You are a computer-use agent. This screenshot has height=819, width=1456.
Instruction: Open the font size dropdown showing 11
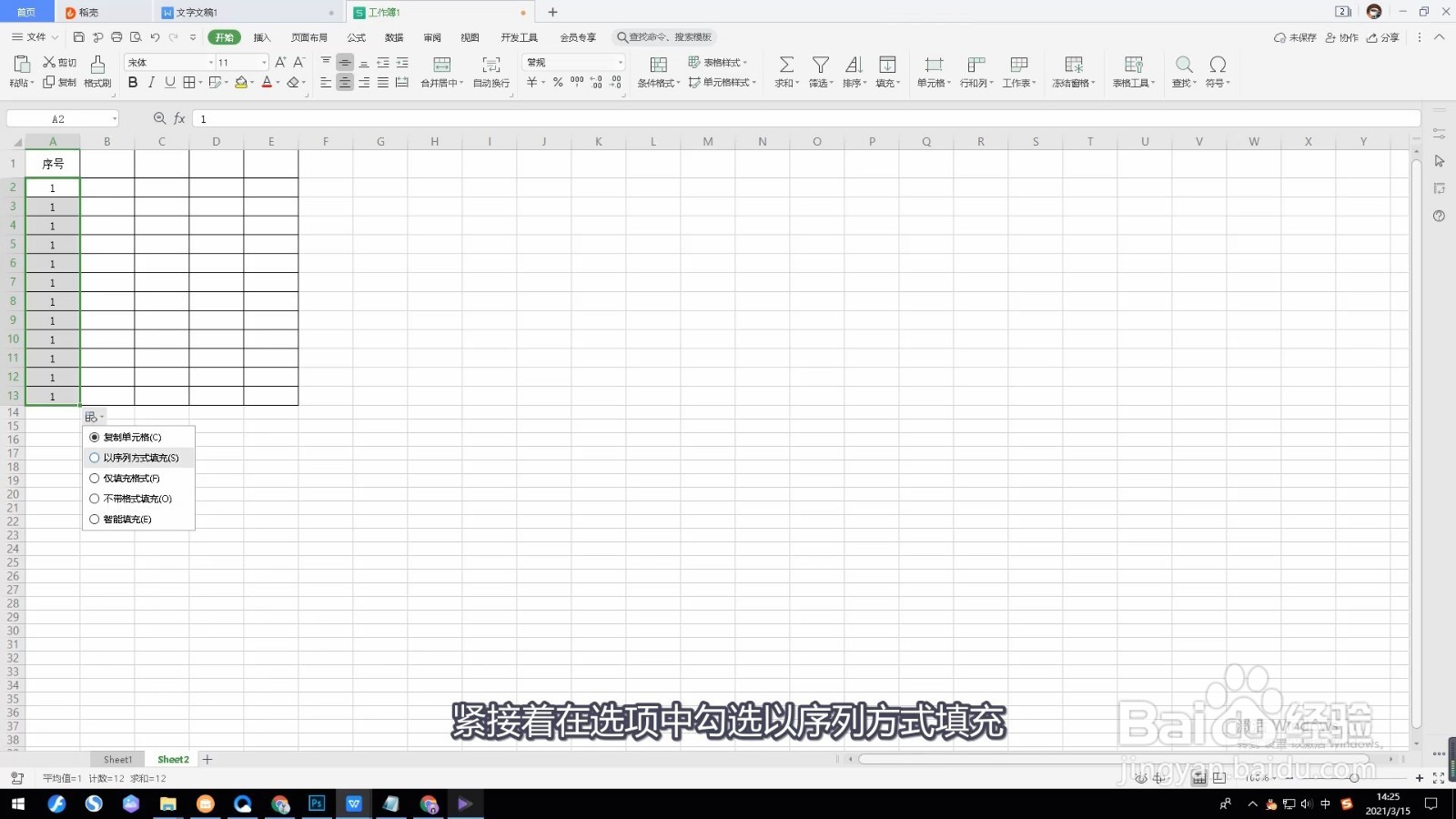(x=264, y=63)
